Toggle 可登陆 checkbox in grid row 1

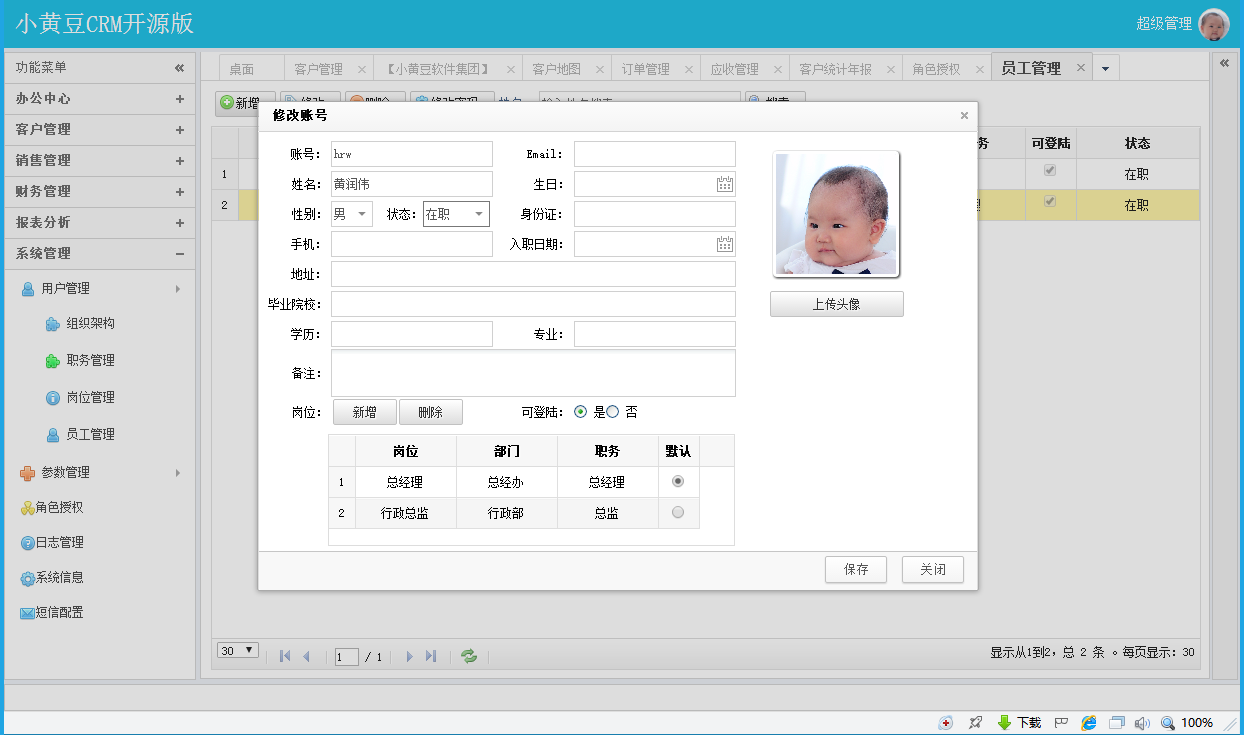tap(1049, 170)
